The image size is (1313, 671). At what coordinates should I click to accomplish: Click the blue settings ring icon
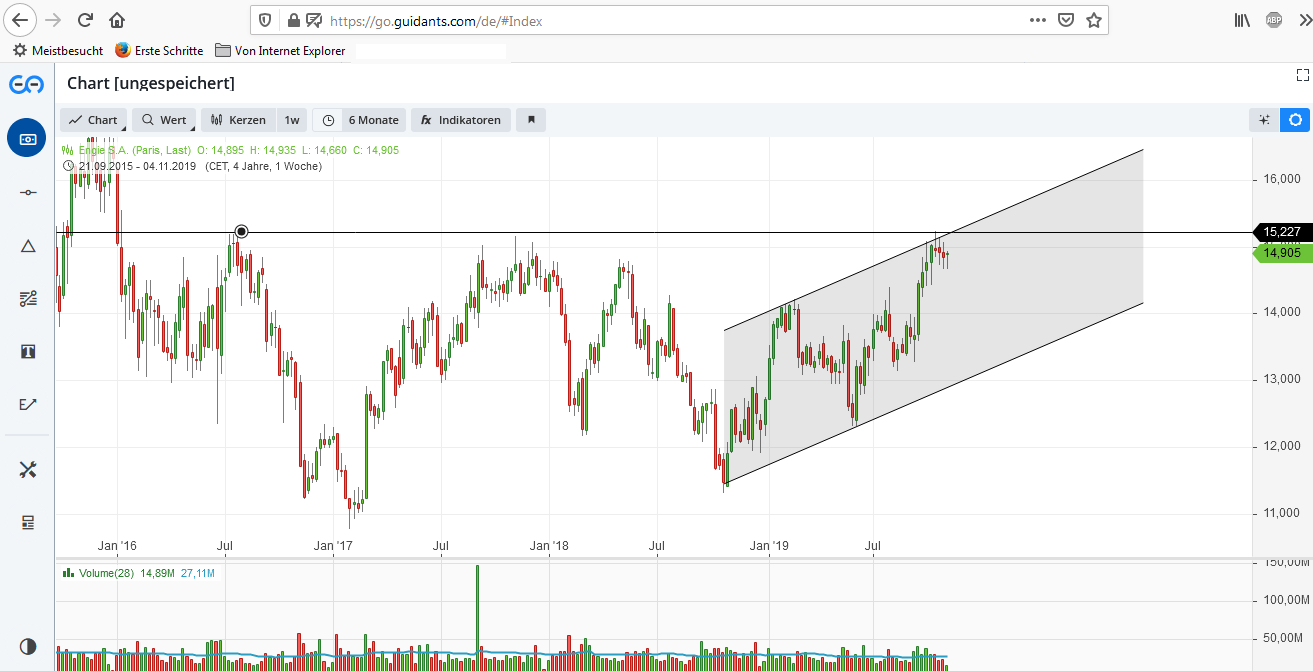(x=1295, y=120)
